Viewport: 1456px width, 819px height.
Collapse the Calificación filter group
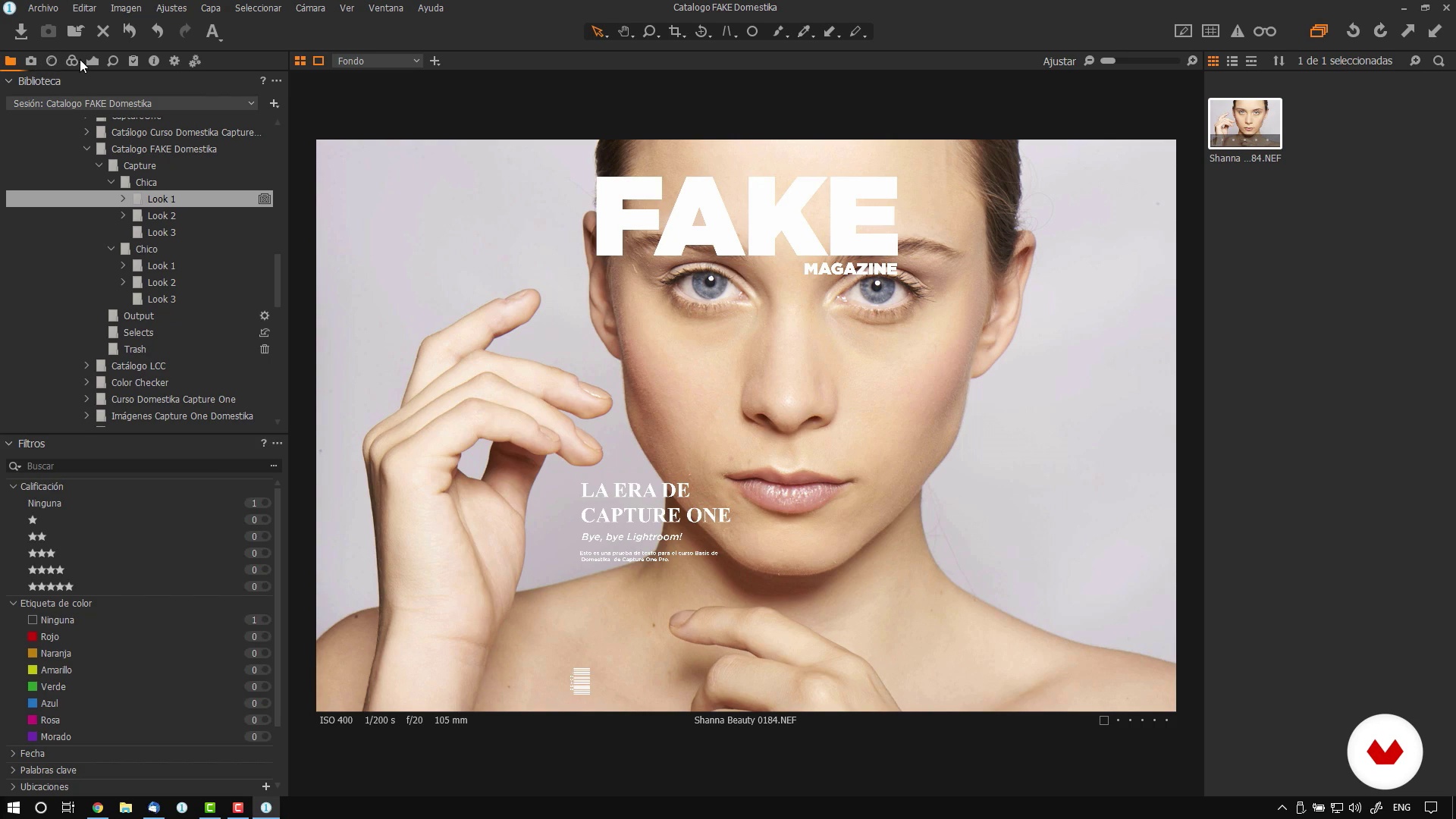click(13, 486)
